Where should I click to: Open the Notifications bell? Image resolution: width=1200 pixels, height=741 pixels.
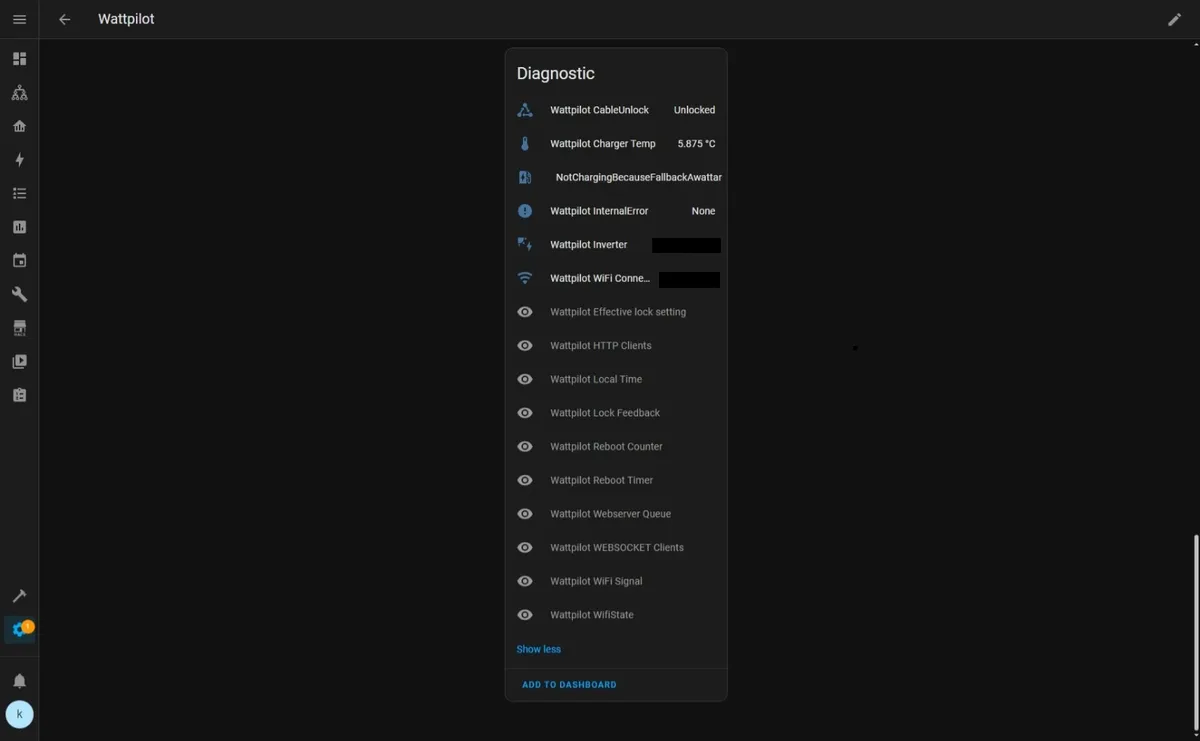tap(19, 681)
